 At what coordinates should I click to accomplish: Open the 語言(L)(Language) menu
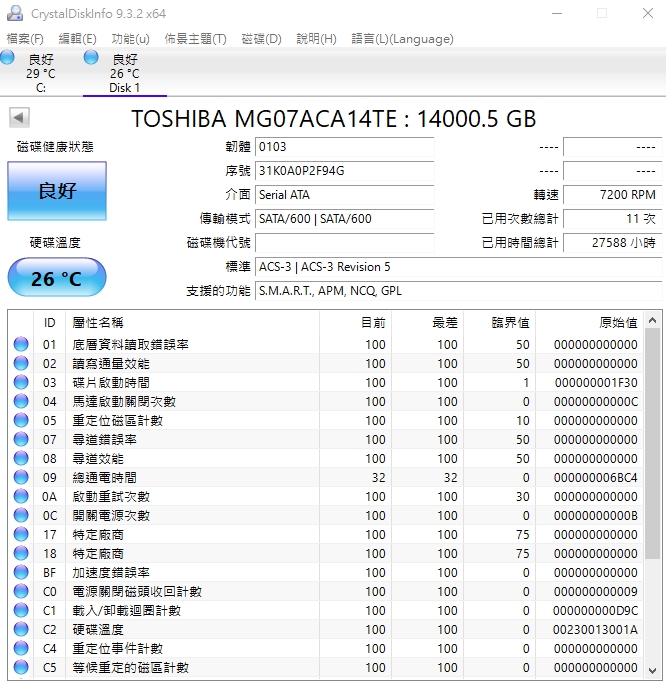[402, 39]
